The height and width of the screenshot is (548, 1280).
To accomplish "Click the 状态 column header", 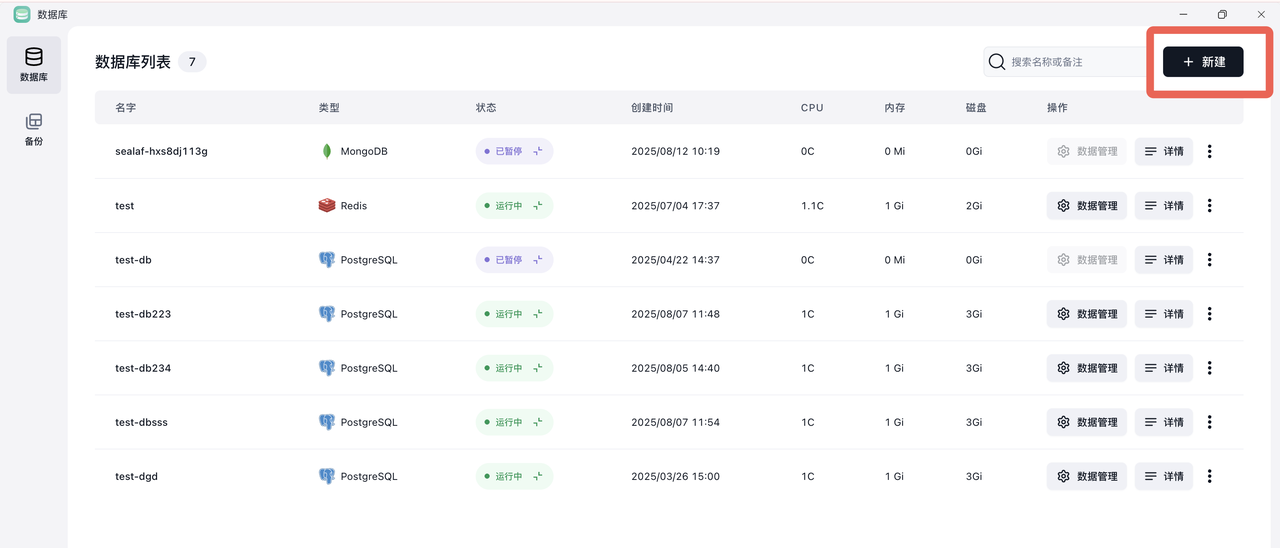I will (x=486, y=107).
